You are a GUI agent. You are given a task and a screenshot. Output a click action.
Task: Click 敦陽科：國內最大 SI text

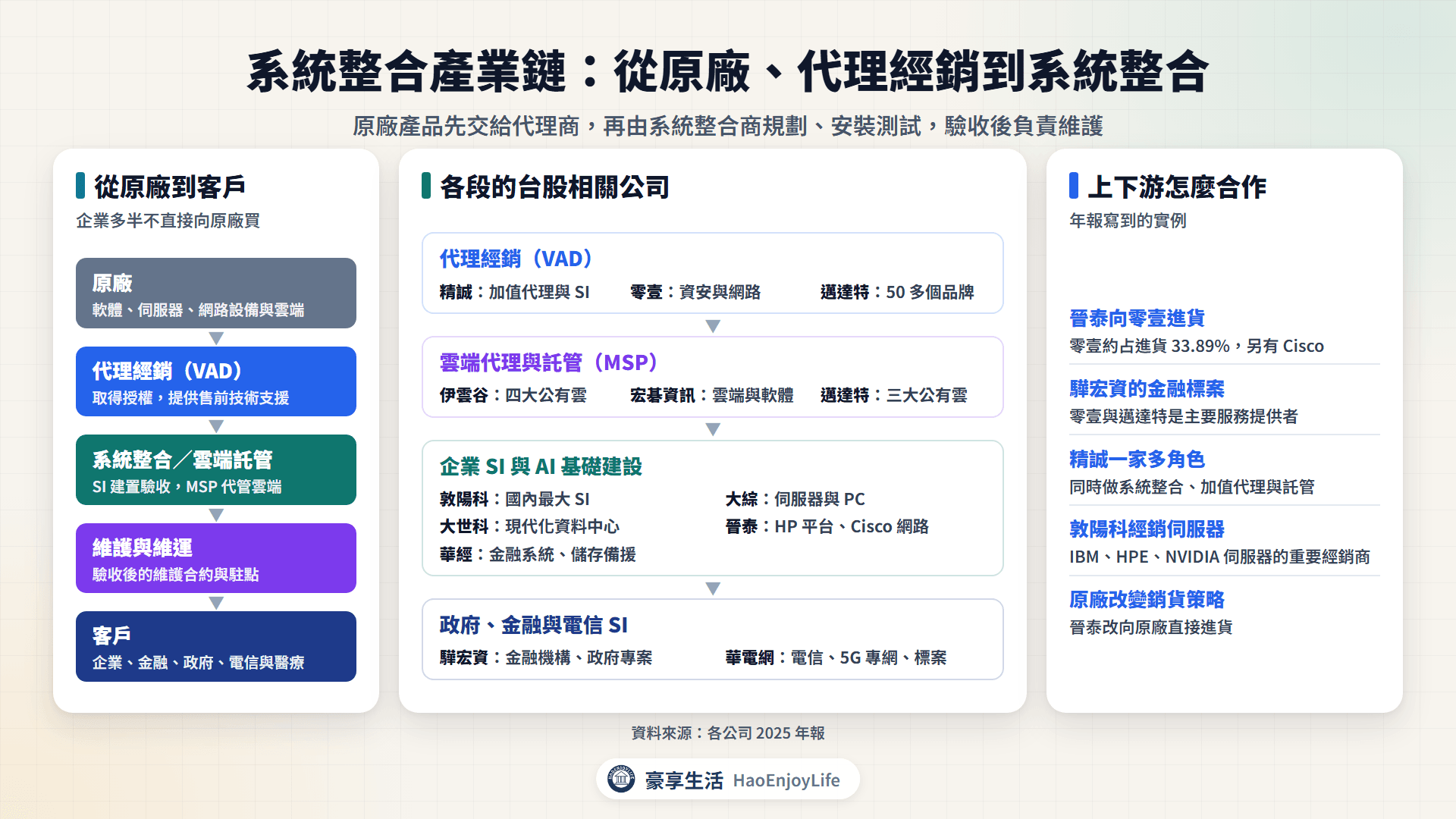click(514, 499)
